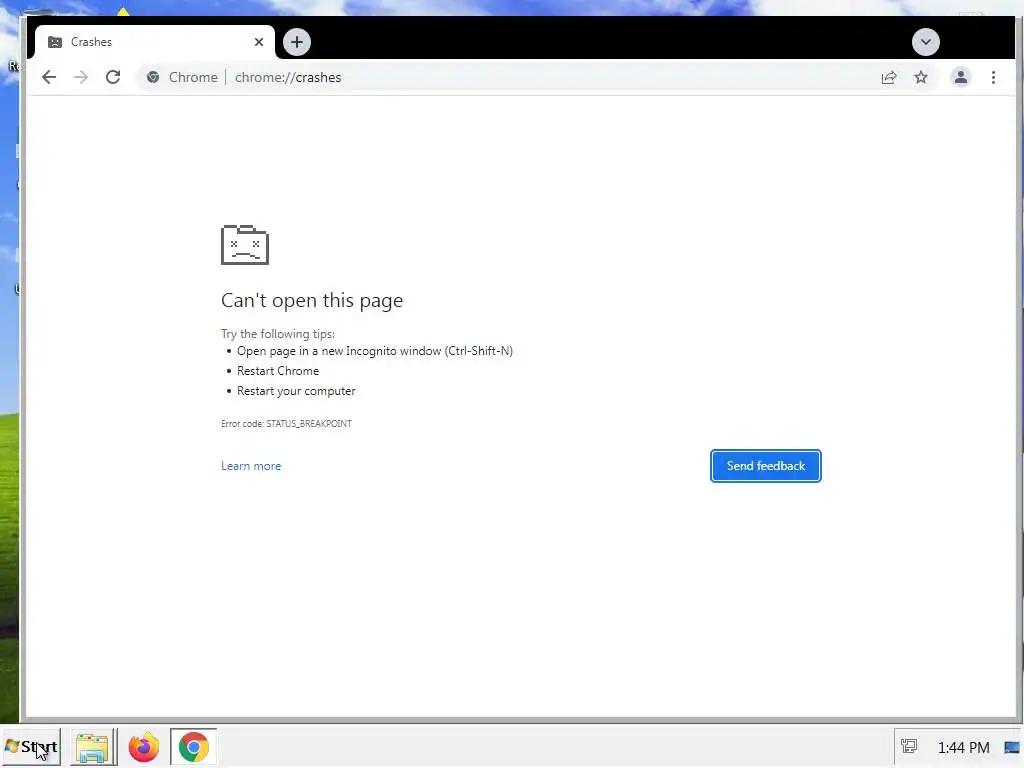Click the show desktop icon in tray
Viewport: 1024px width, 768px height.
point(1012,747)
